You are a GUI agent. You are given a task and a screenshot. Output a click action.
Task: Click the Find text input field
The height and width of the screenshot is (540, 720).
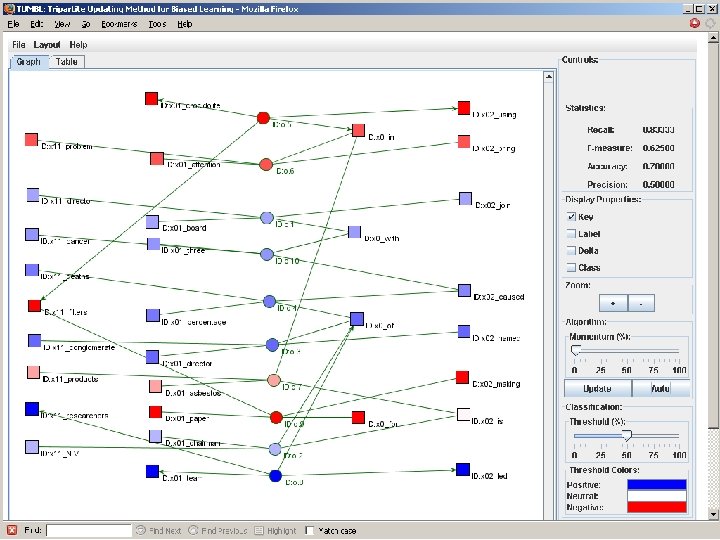pyautogui.click(x=89, y=531)
